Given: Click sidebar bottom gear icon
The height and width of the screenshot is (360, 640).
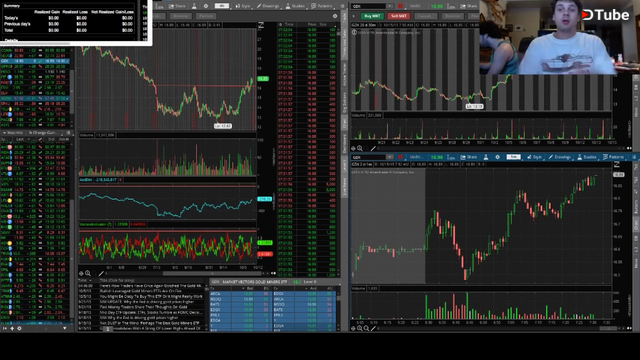Looking at the screenshot, I should point(19,328).
